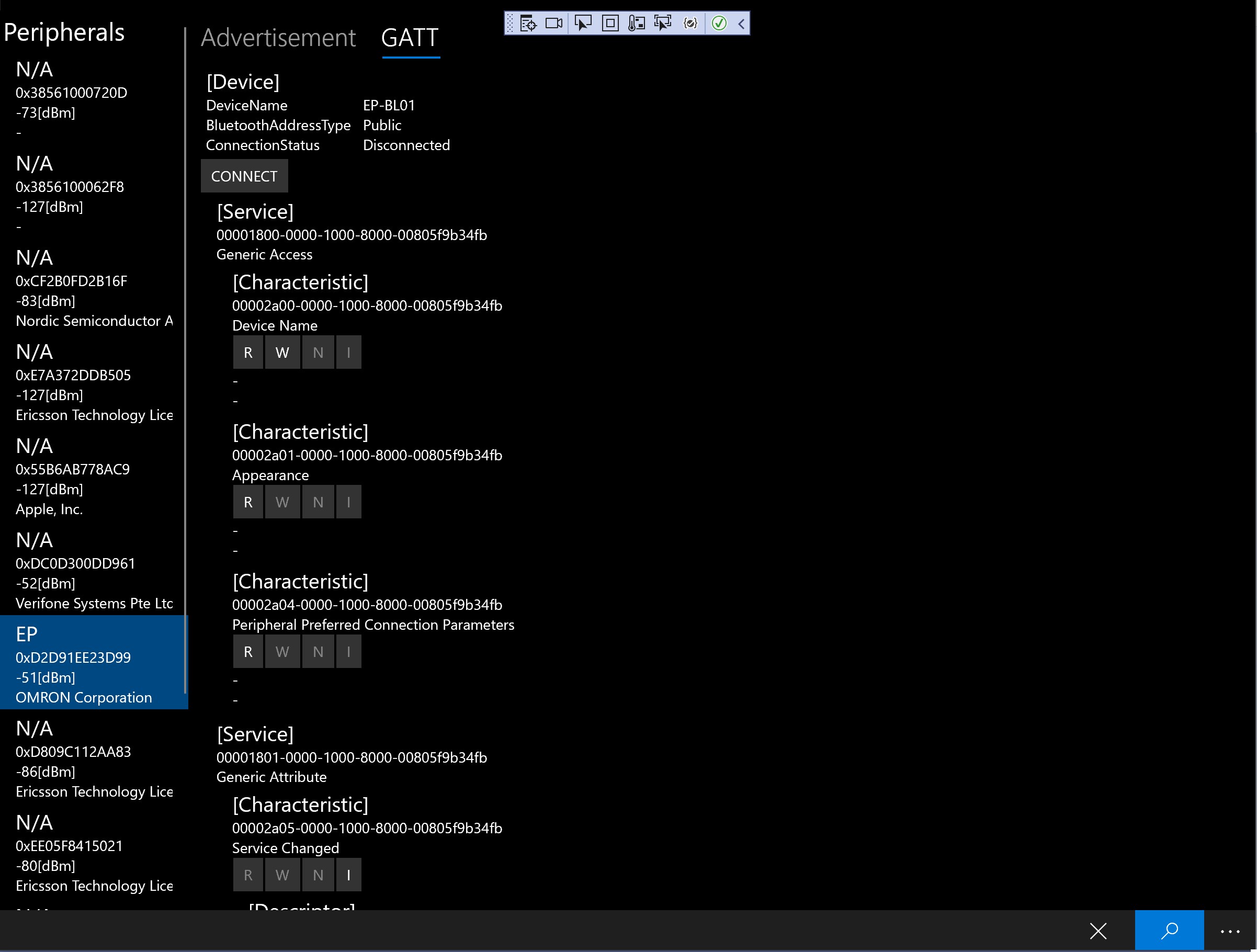Click the Generic Access service name

(x=264, y=254)
